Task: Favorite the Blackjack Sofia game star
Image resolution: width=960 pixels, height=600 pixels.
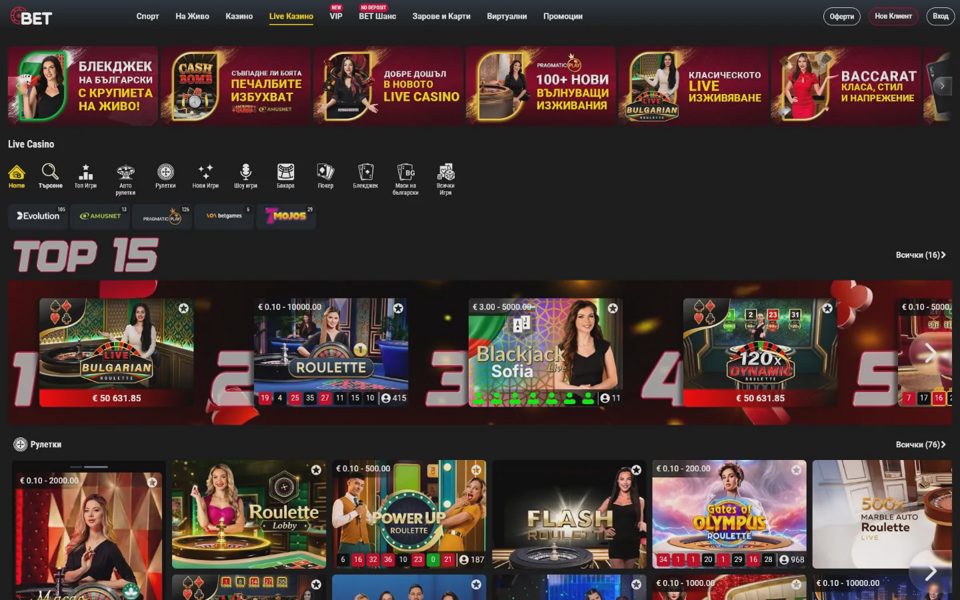Action: [x=613, y=308]
